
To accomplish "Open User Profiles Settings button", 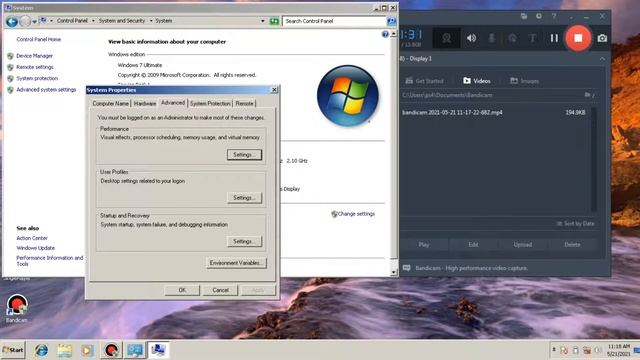I will coord(244,198).
